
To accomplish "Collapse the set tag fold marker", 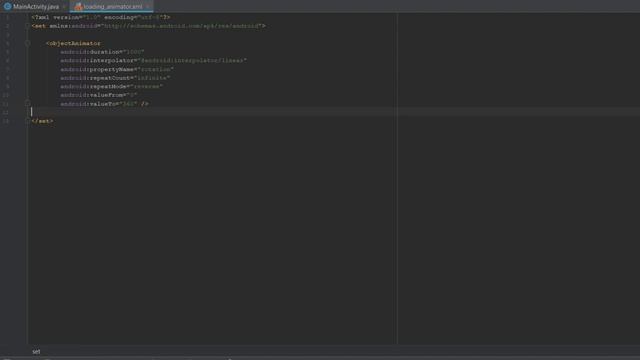I will [x=28, y=26].
